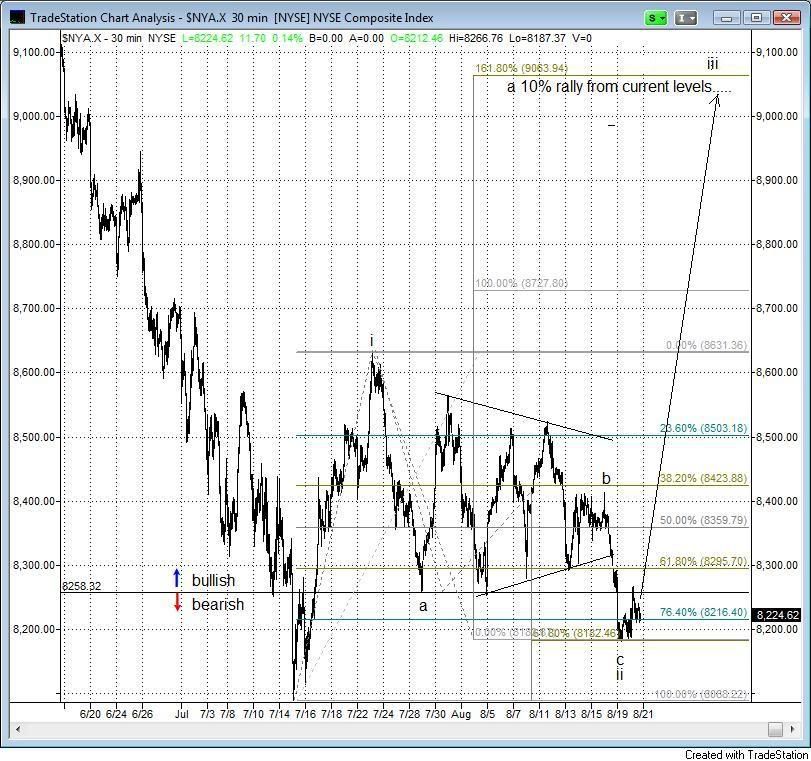
Task: Select the 161.80% Fibonacci extension label
Action: tap(520, 68)
